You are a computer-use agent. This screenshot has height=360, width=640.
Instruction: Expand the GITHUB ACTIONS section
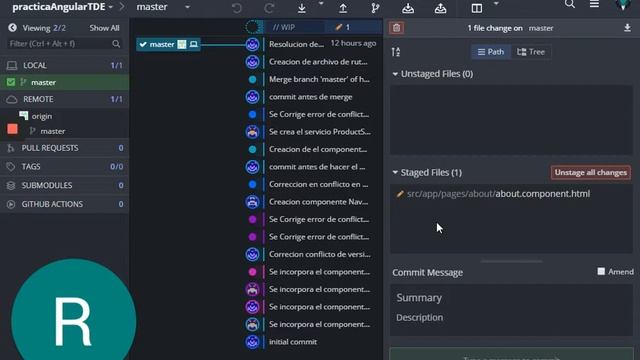pos(64,204)
